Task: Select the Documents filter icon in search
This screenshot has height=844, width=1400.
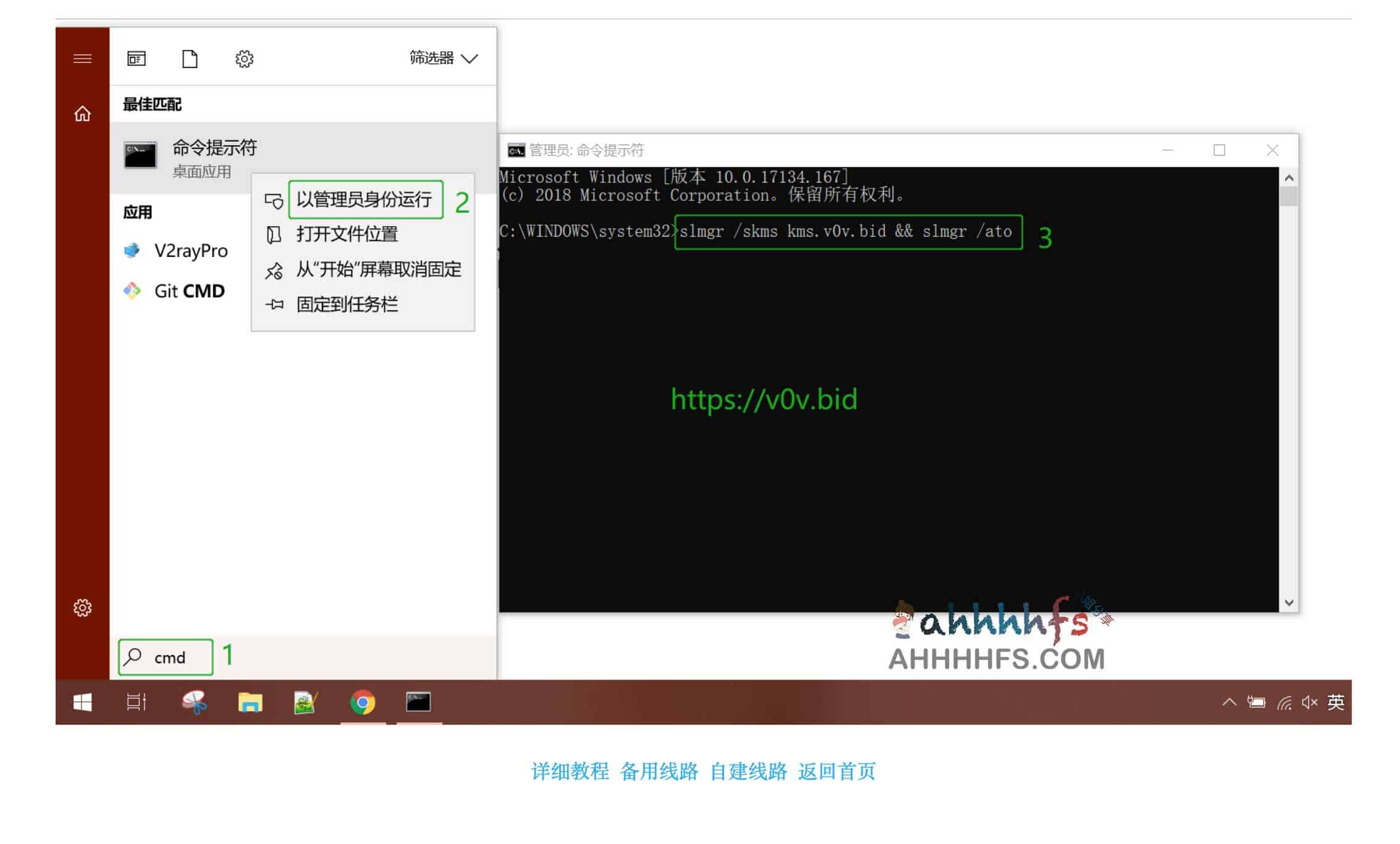Action: [x=189, y=58]
